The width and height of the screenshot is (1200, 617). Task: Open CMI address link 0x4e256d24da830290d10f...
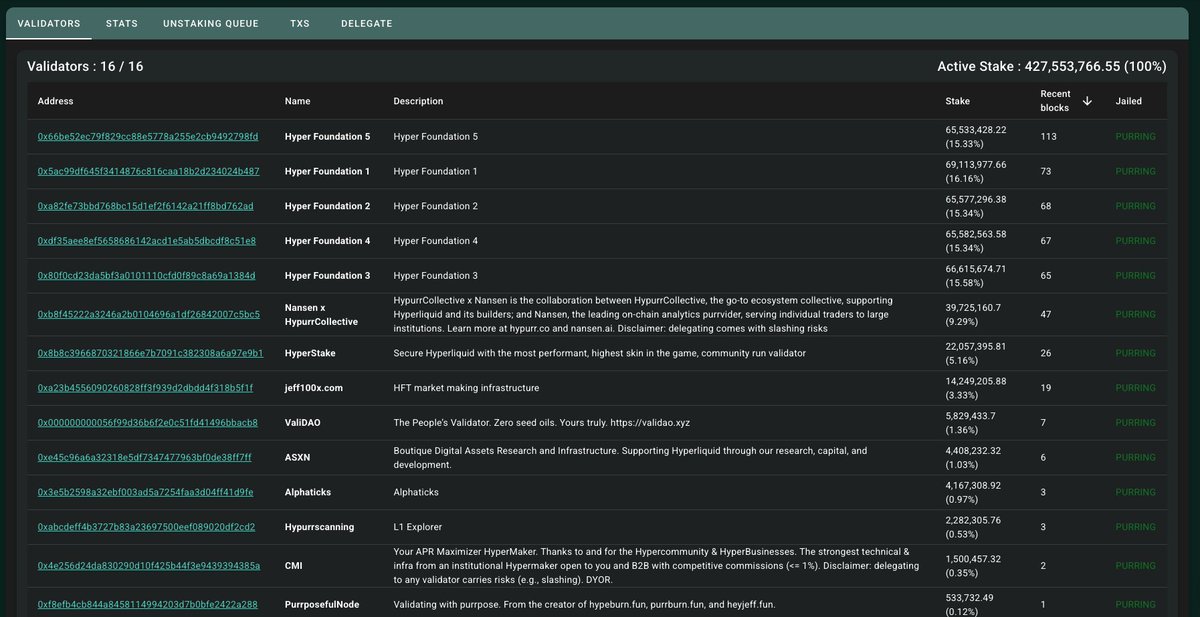(x=149, y=566)
